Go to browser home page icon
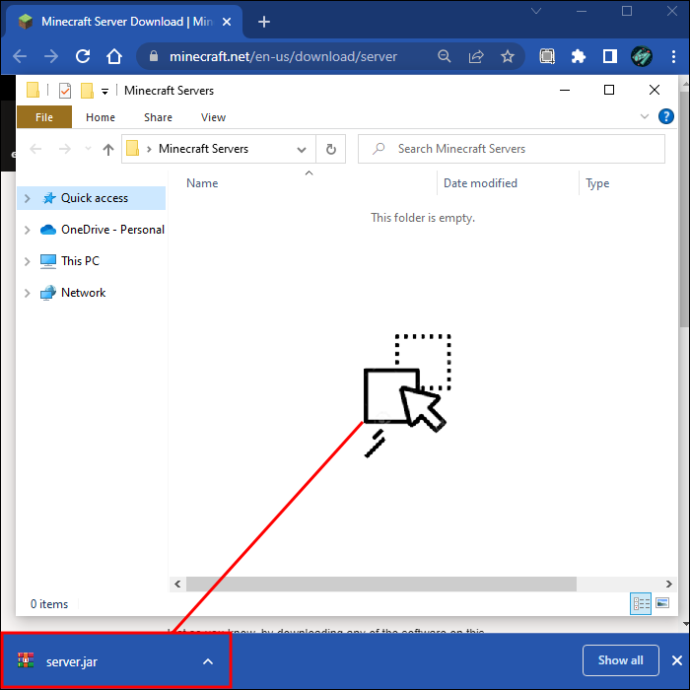Screen dimensions: 690x690 click(114, 56)
